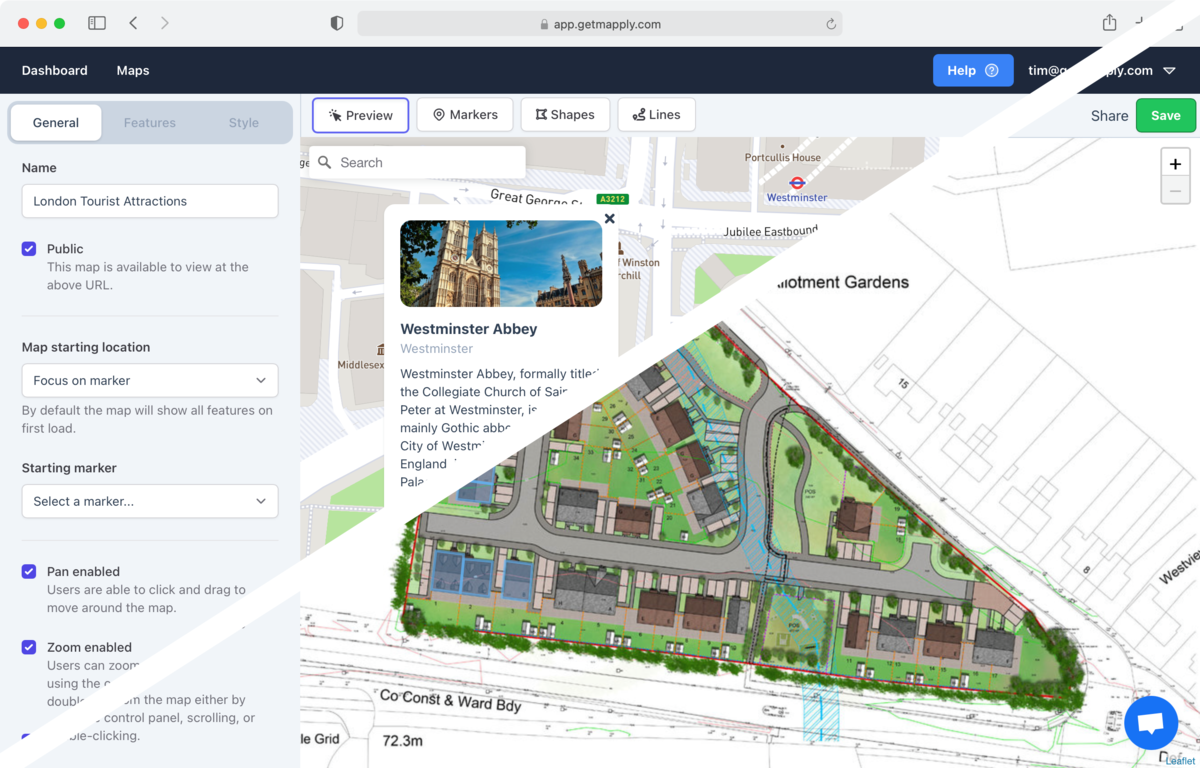Toggle the Pan enabled checkbox

point(29,572)
